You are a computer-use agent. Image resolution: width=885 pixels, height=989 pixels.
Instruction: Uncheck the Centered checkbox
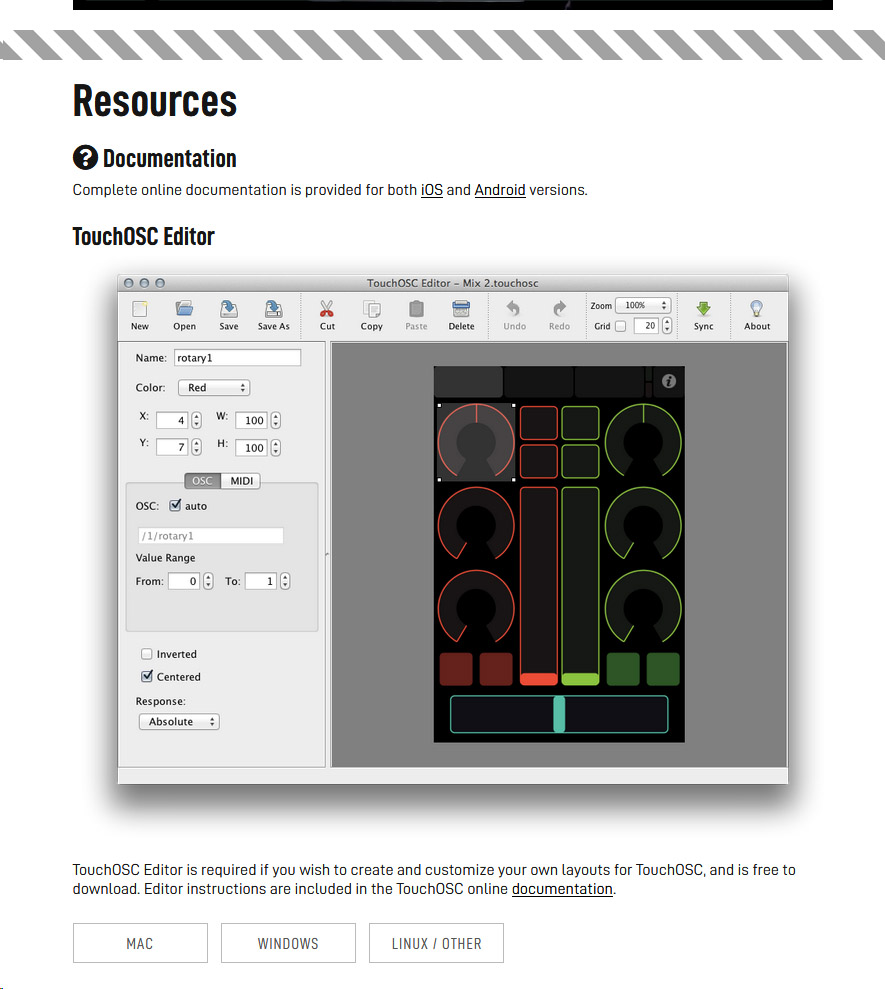coord(146,676)
